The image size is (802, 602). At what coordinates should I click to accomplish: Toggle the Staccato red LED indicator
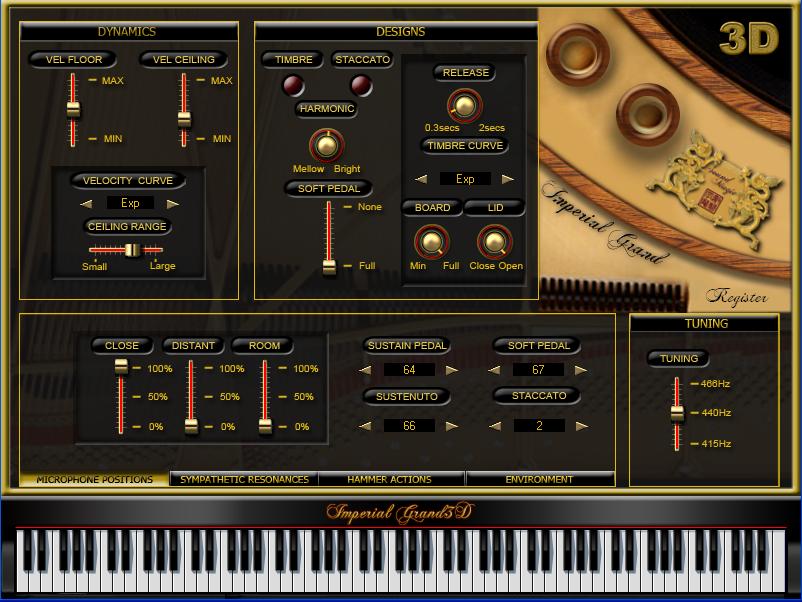tap(361, 85)
